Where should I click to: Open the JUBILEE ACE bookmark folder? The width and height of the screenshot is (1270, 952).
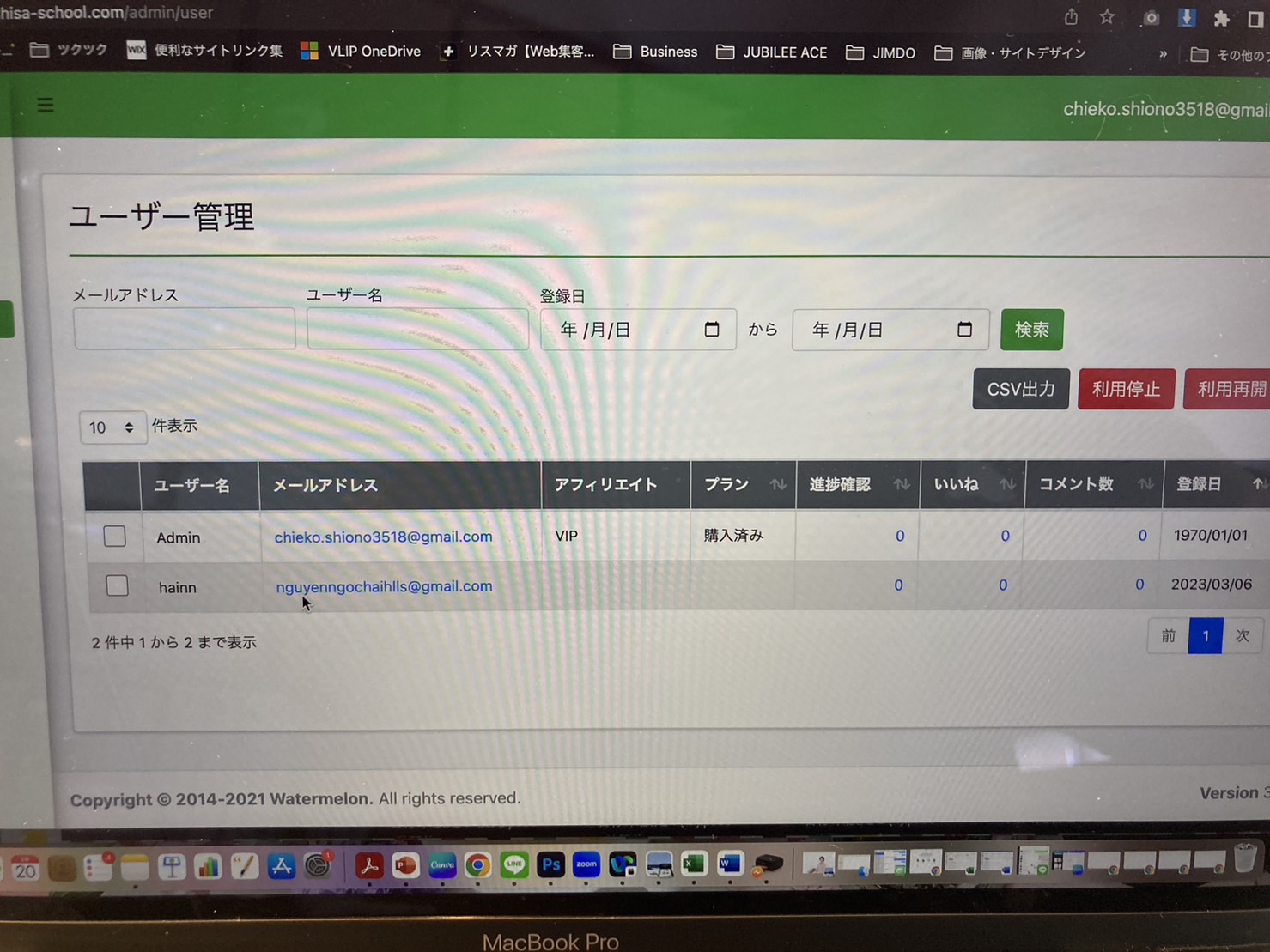(x=772, y=52)
